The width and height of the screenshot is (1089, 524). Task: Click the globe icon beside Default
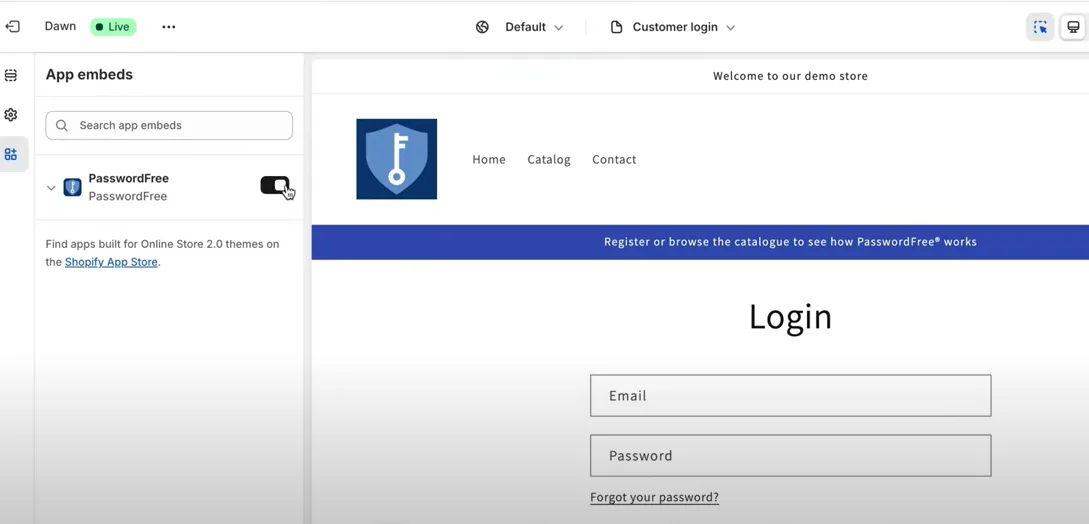coord(482,27)
